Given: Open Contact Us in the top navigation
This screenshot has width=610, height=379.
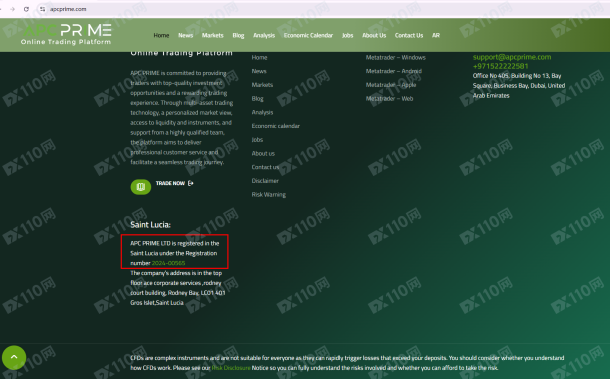Looking at the screenshot, I should point(408,35).
